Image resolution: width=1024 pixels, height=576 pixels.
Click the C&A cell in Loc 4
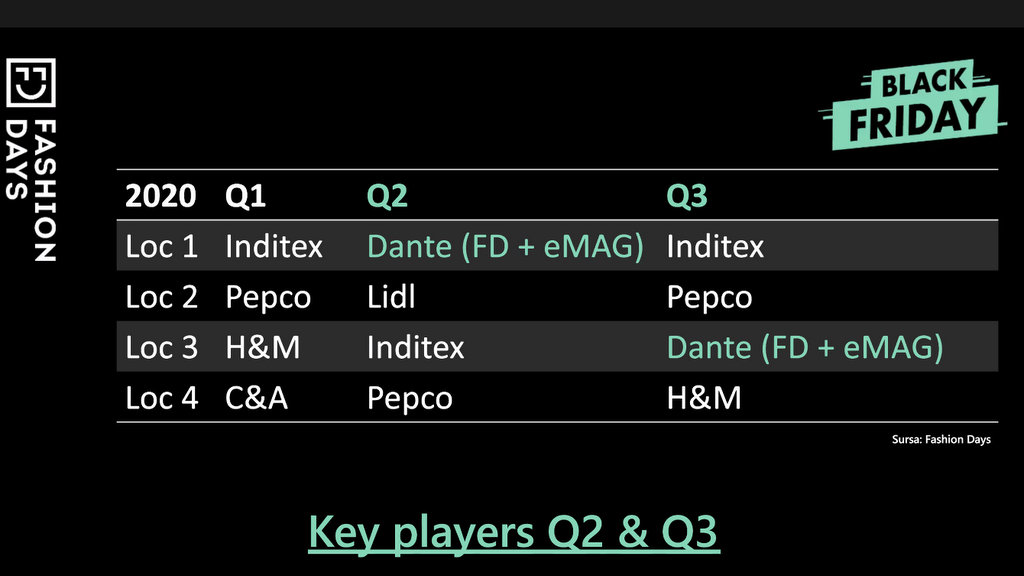pyautogui.click(x=257, y=398)
